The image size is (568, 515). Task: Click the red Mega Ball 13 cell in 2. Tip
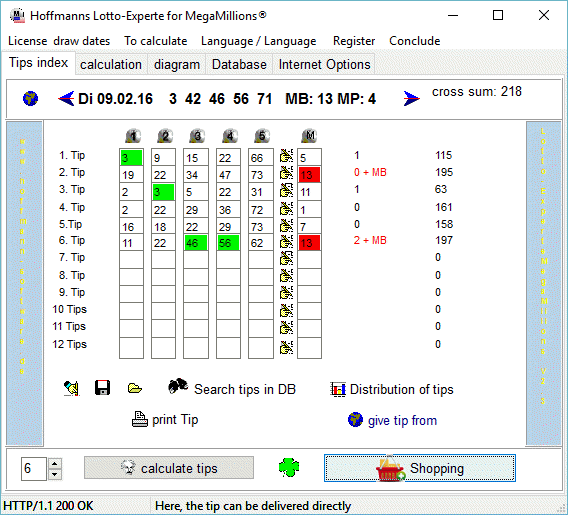309,175
